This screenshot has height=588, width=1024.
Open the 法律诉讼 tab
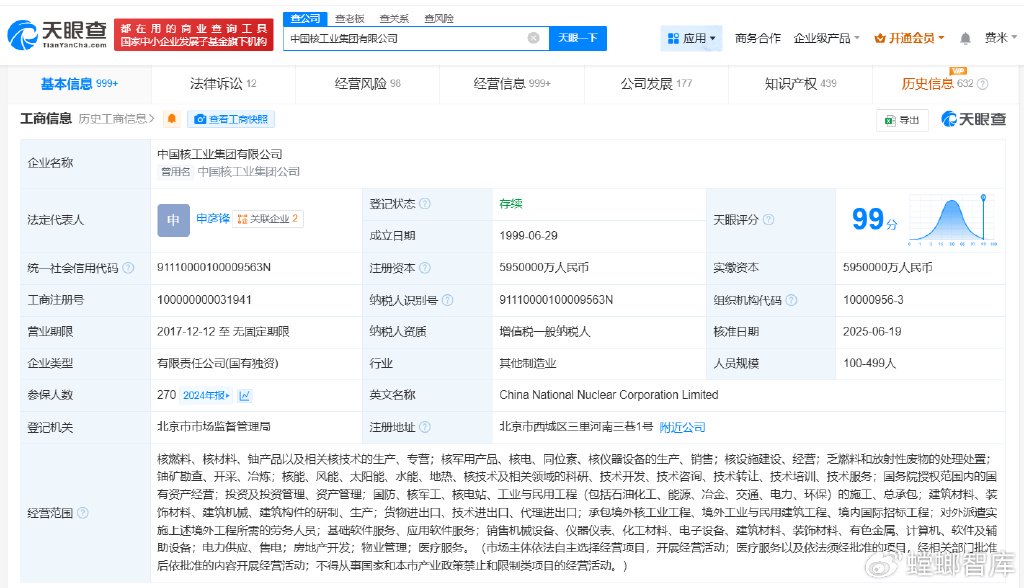tap(223, 84)
